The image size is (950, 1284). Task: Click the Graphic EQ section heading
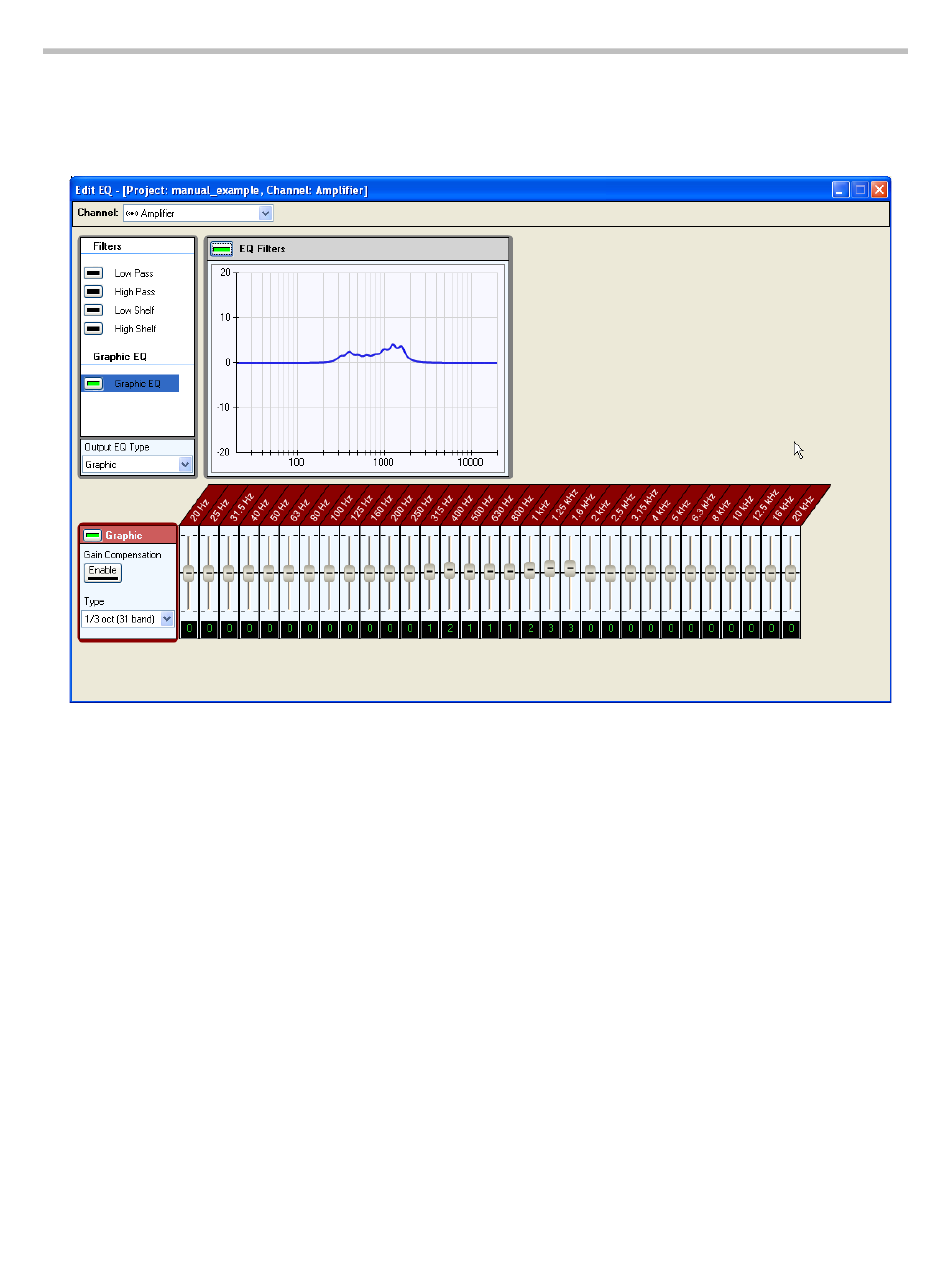click(120, 356)
